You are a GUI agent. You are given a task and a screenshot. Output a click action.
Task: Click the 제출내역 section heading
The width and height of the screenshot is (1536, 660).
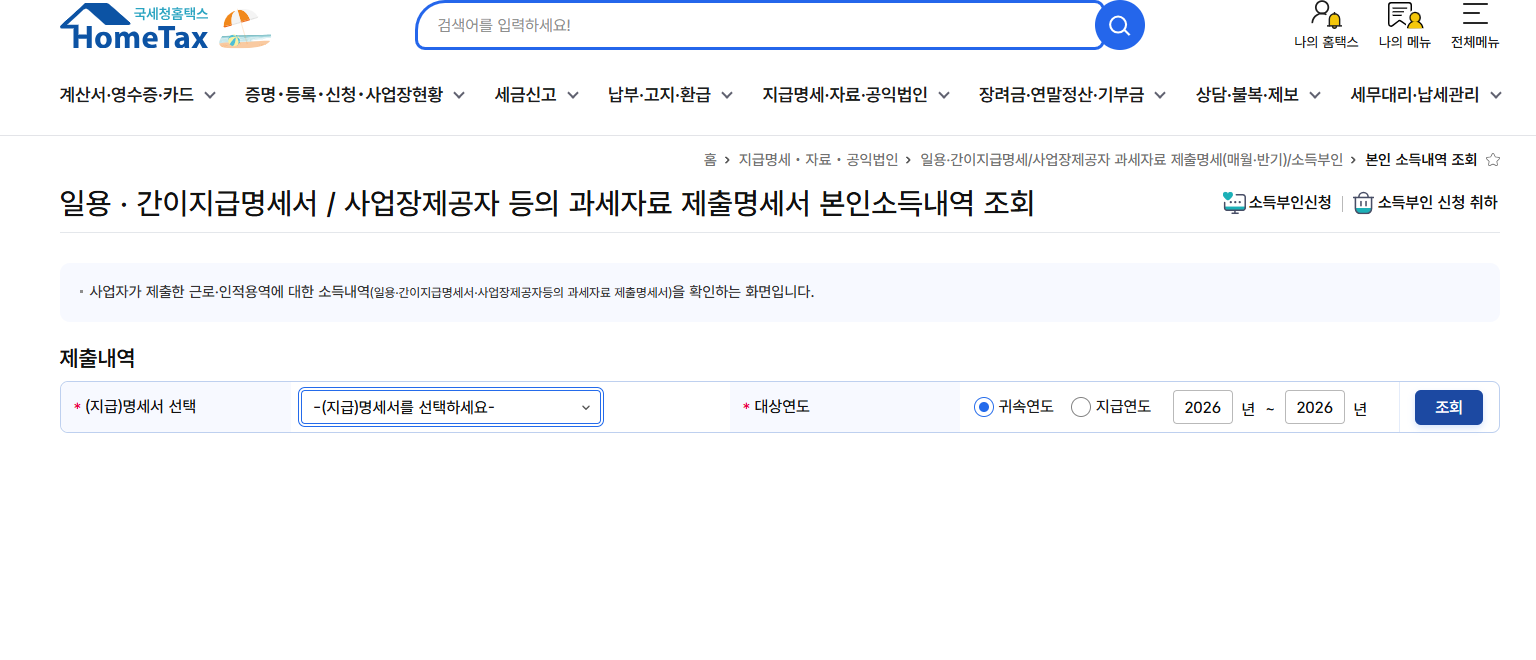tap(97, 358)
